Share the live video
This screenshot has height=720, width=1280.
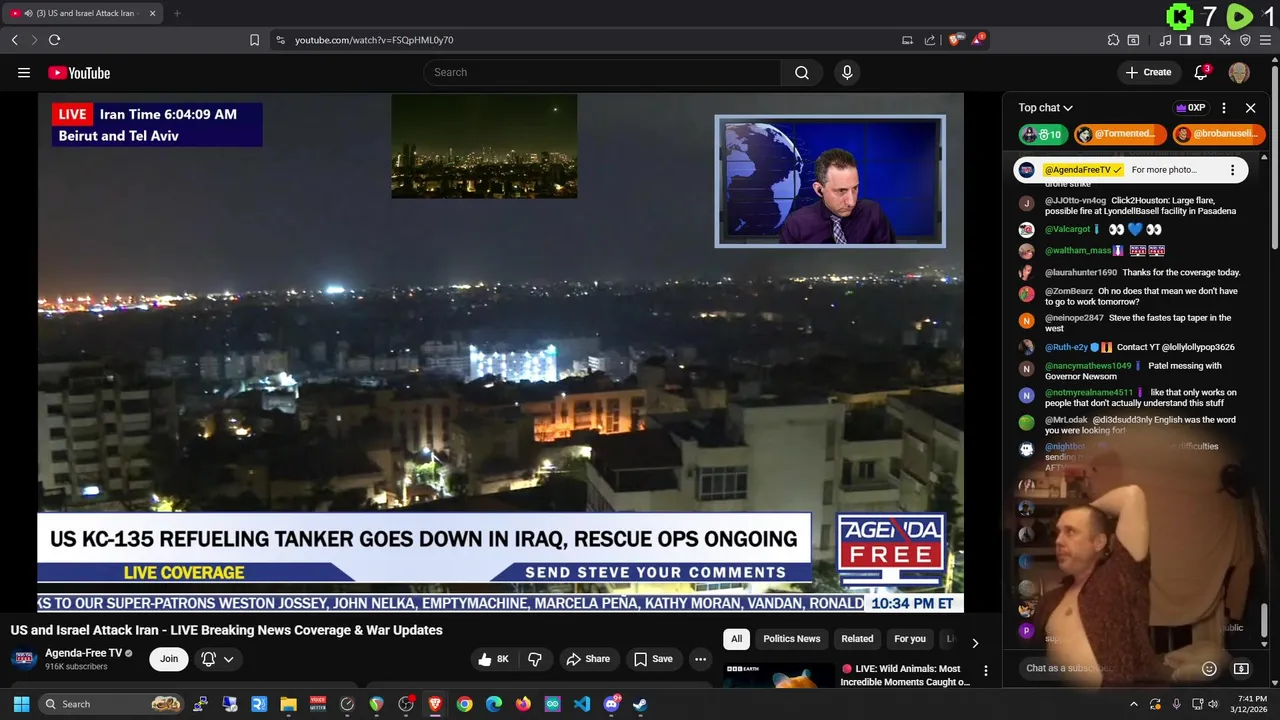pyautogui.click(x=588, y=659)
